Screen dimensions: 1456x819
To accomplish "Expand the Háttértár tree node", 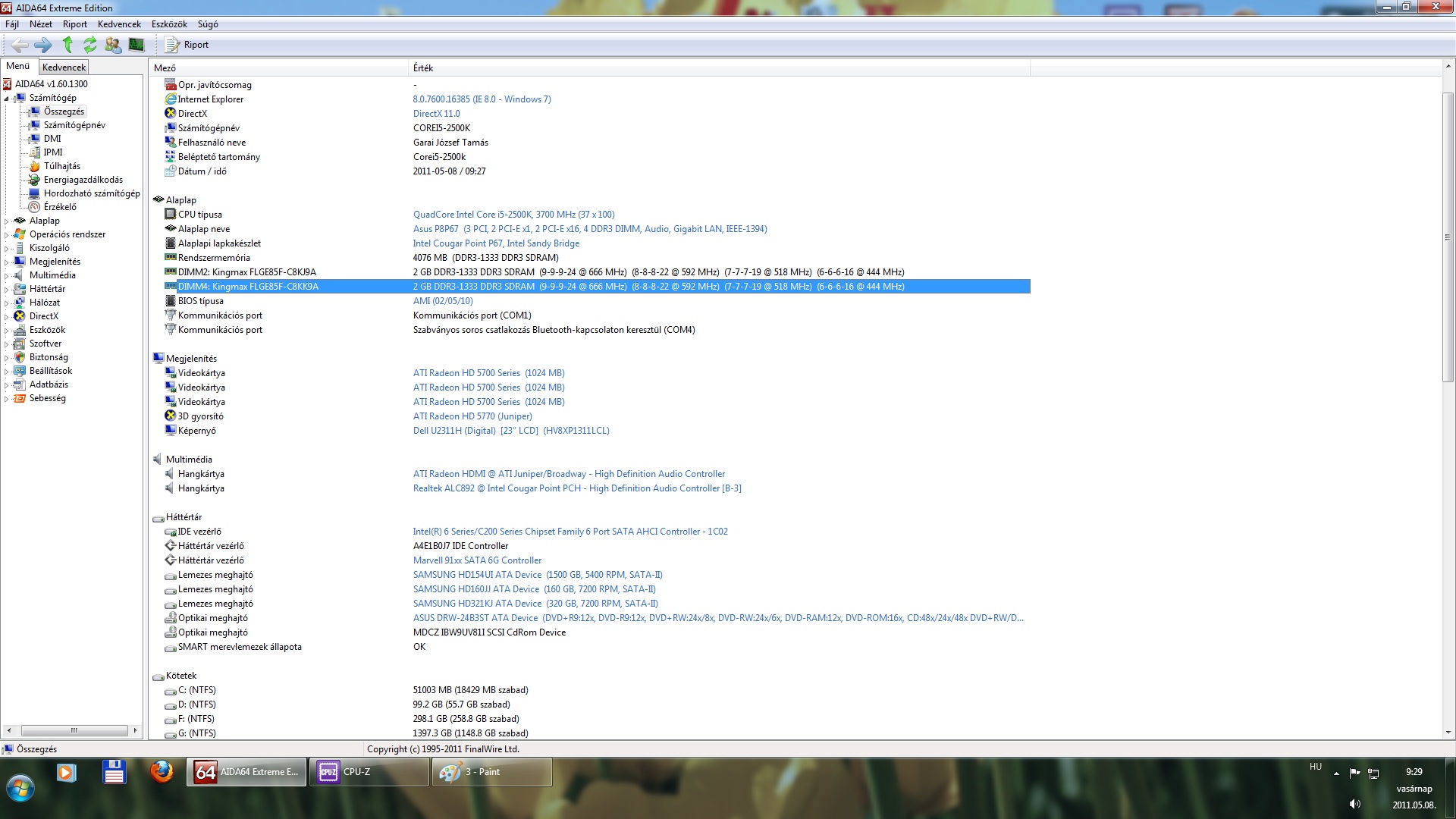I will (x=6, y=289).
